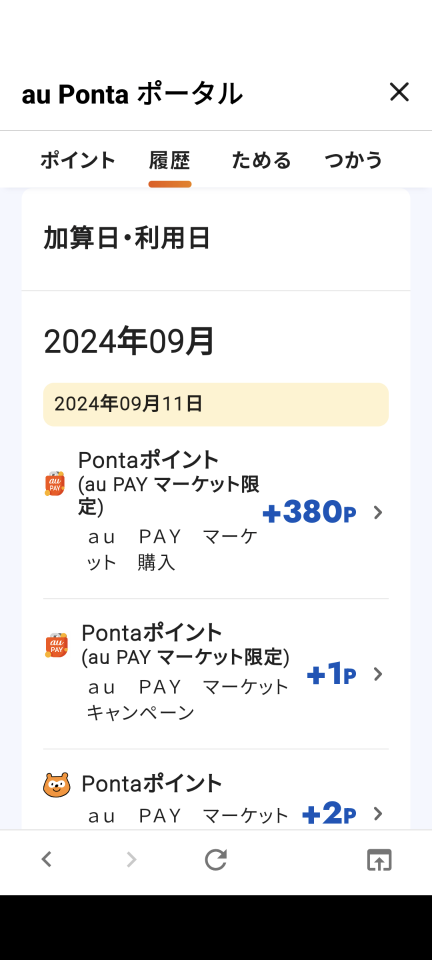Screen dimensions: 432x960
Task: Open the au PAY マーケット キャンペーン record
Action: [x=216, y=673]
